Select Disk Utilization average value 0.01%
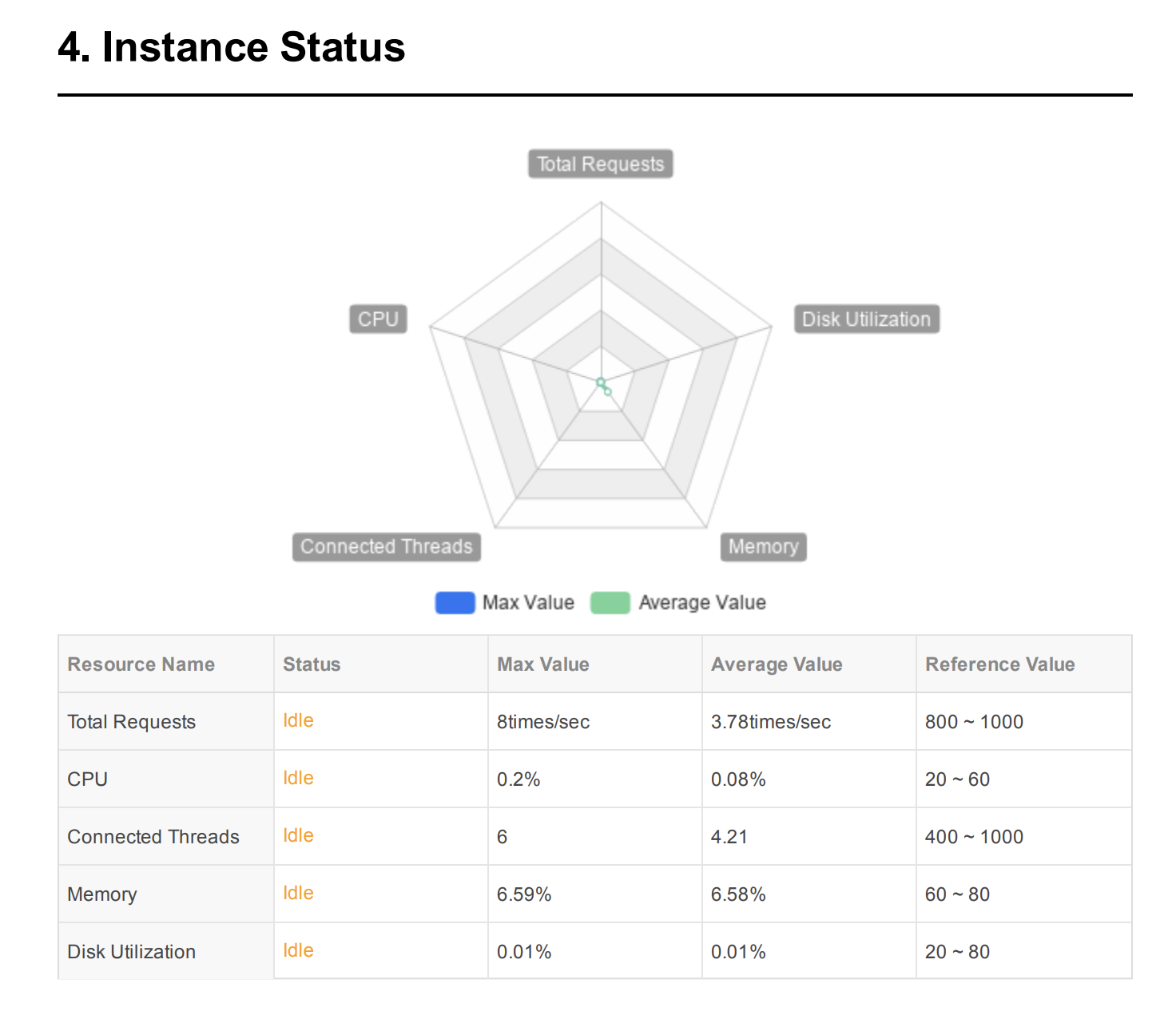This screenshot has width=1176, height=1019. click(738, 952)
